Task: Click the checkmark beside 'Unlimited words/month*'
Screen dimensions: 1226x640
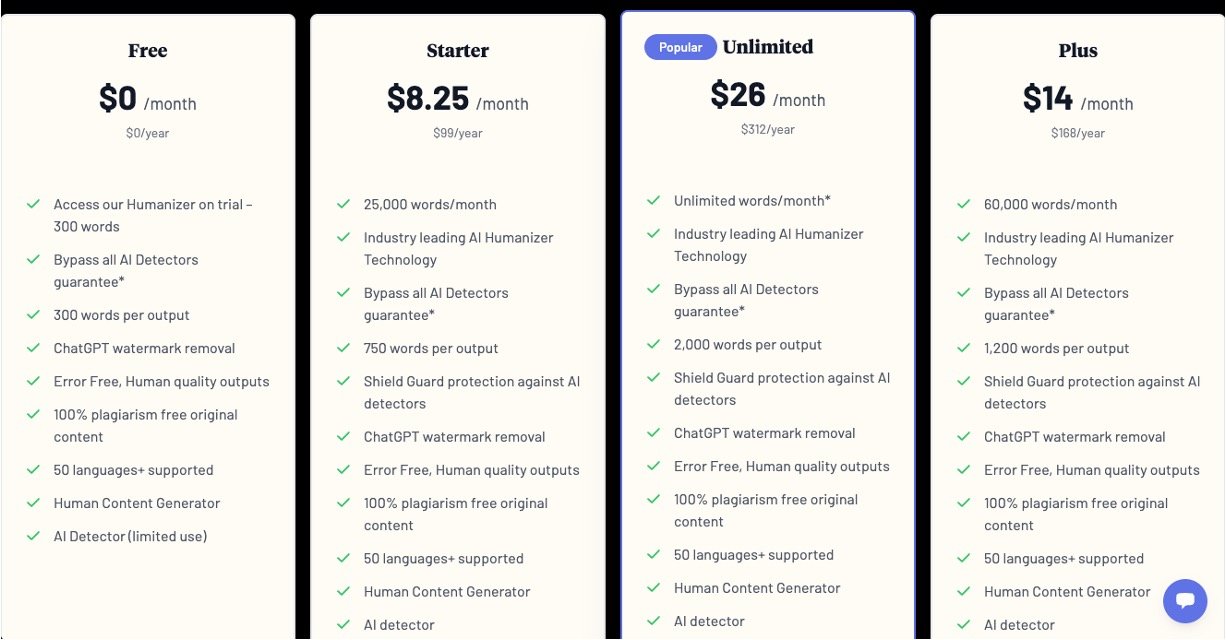Action: click(654, 200)
